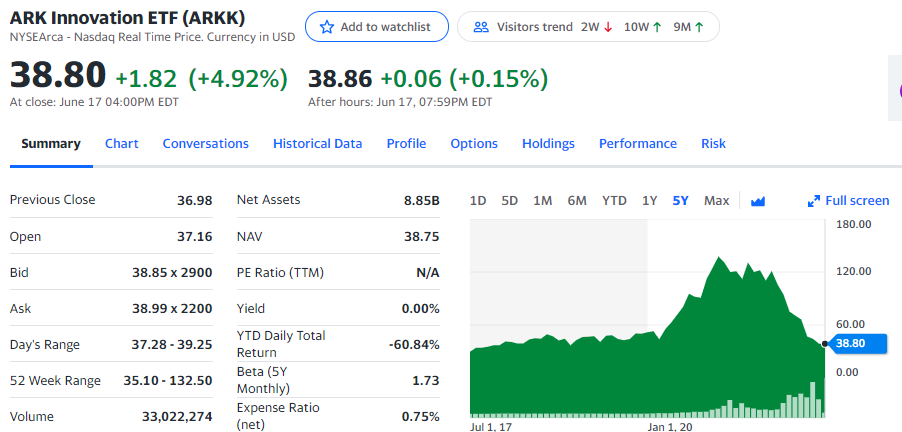902x432 pixels.
Task: Choose the 1M chart range
Action: point(542,201)
